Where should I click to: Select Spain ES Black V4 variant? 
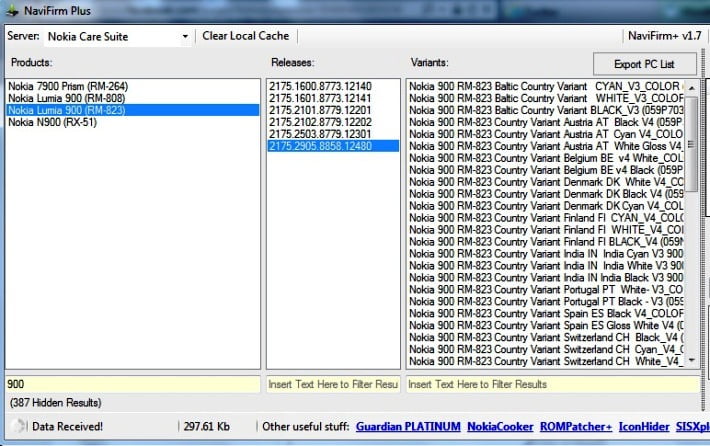546,313
